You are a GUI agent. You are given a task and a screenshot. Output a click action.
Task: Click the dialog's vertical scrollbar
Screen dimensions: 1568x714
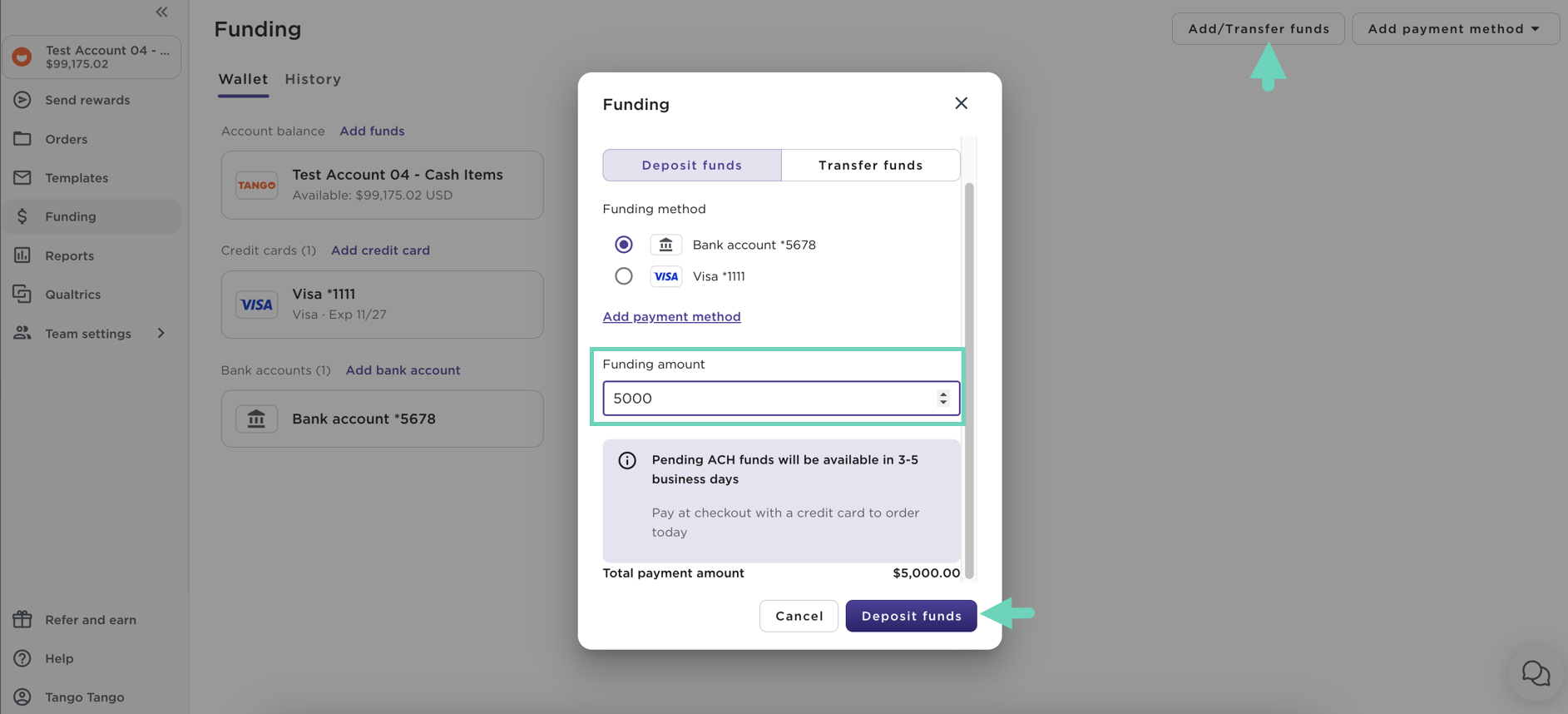click(969, 379)
